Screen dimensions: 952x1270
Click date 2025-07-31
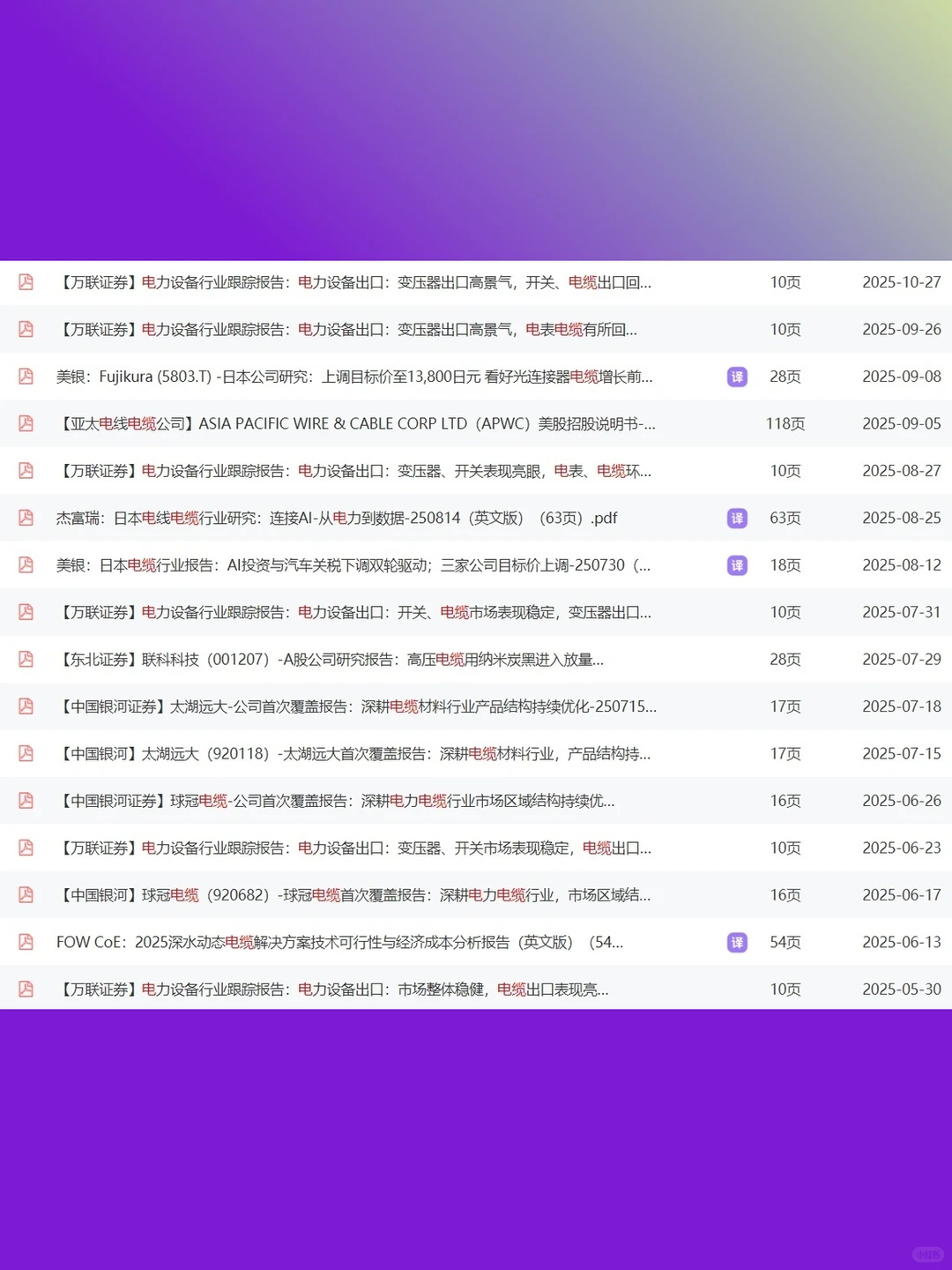tap(902, 612)
